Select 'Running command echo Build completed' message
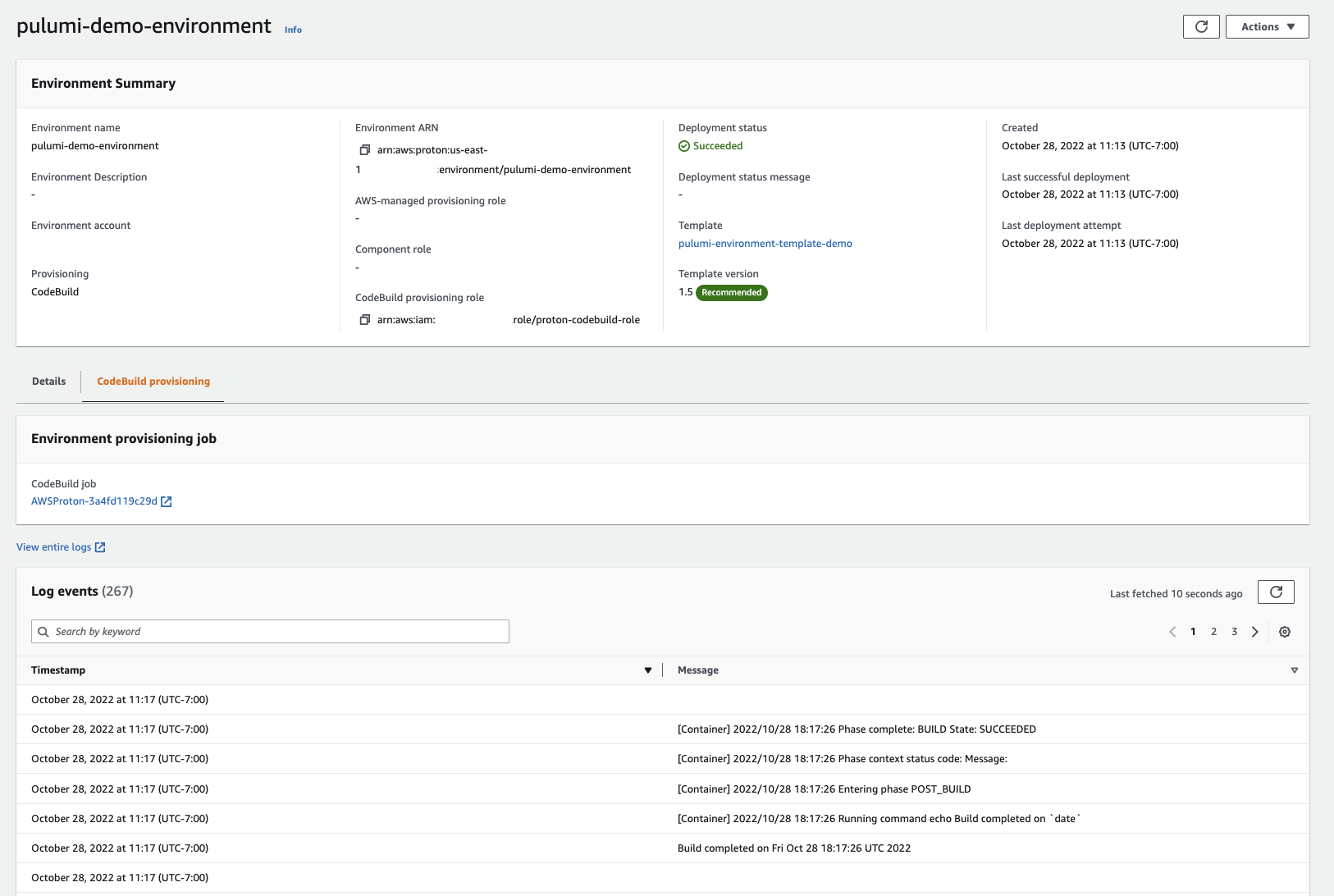1334x896 pixels. point(879,819)
